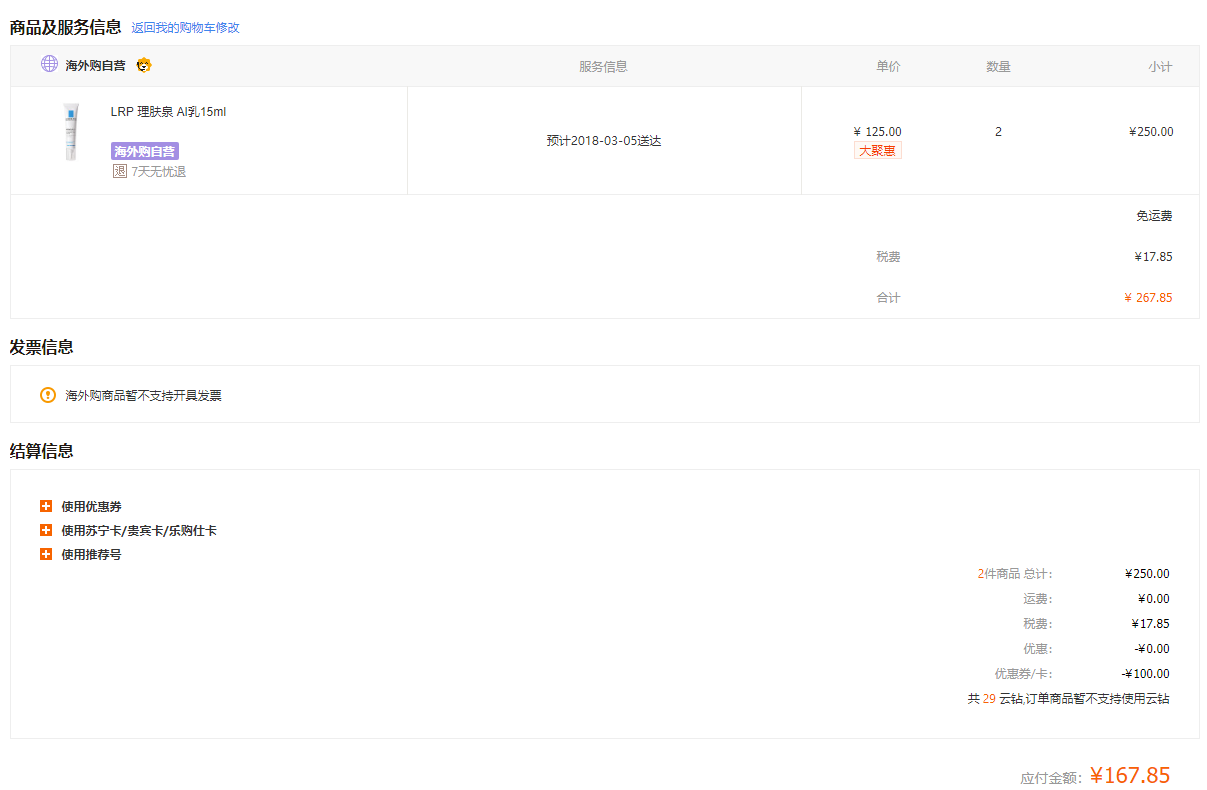Viewport: 1207px width, 790px height.
Task: Click the 使用优惠券 label text
Action: point(91,507)
